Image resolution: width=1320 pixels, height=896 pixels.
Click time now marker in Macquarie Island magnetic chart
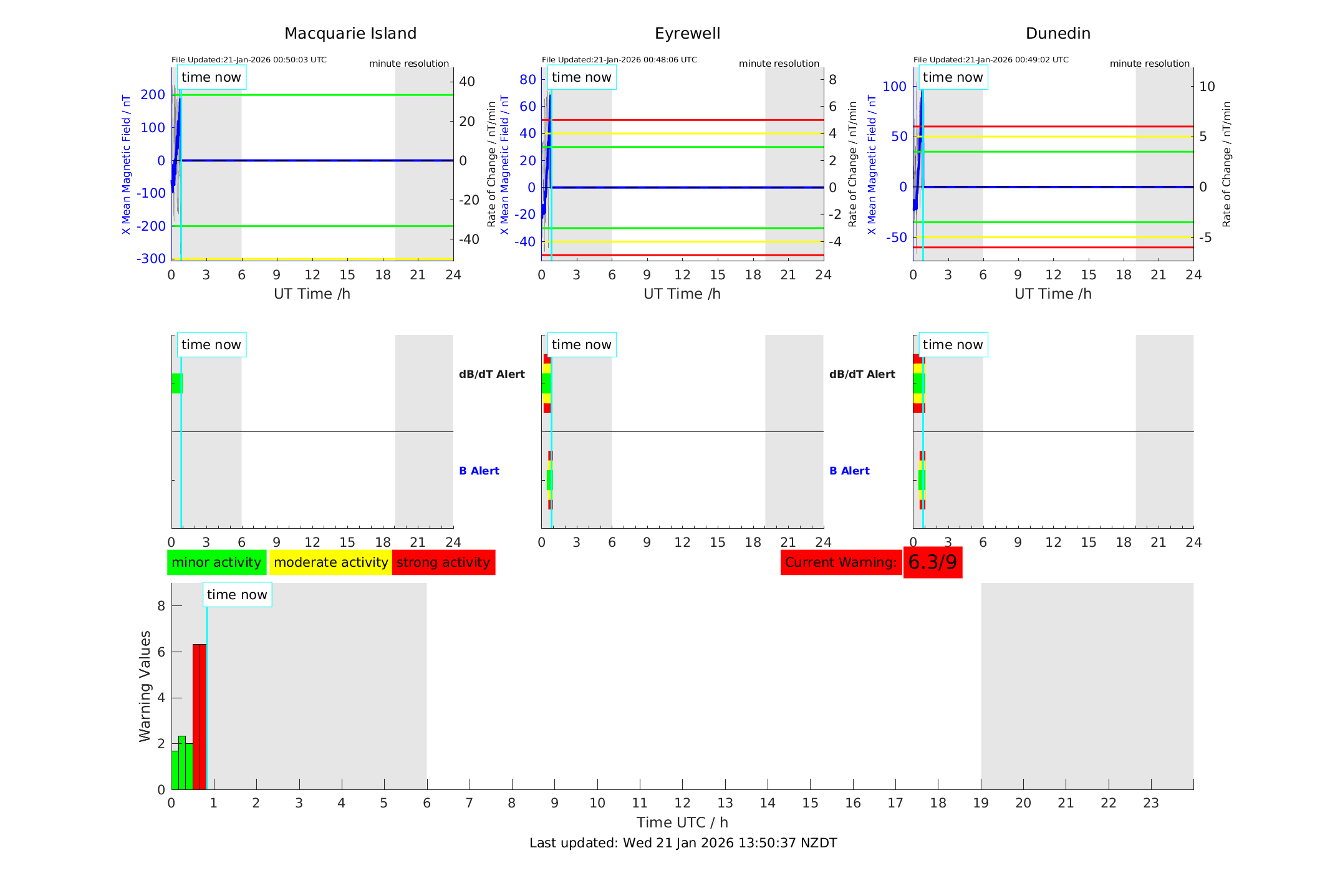pyautogui.click(x=211, y=77)
